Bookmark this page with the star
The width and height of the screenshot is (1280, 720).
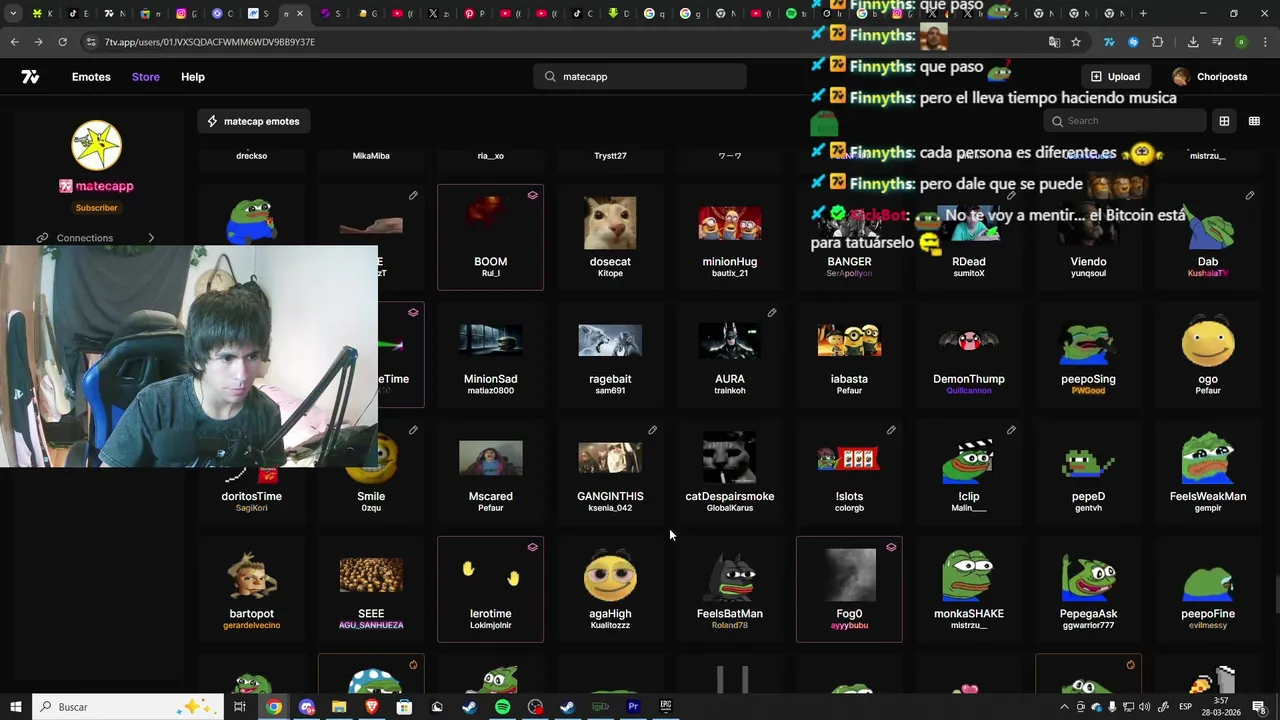[1076, 42]
